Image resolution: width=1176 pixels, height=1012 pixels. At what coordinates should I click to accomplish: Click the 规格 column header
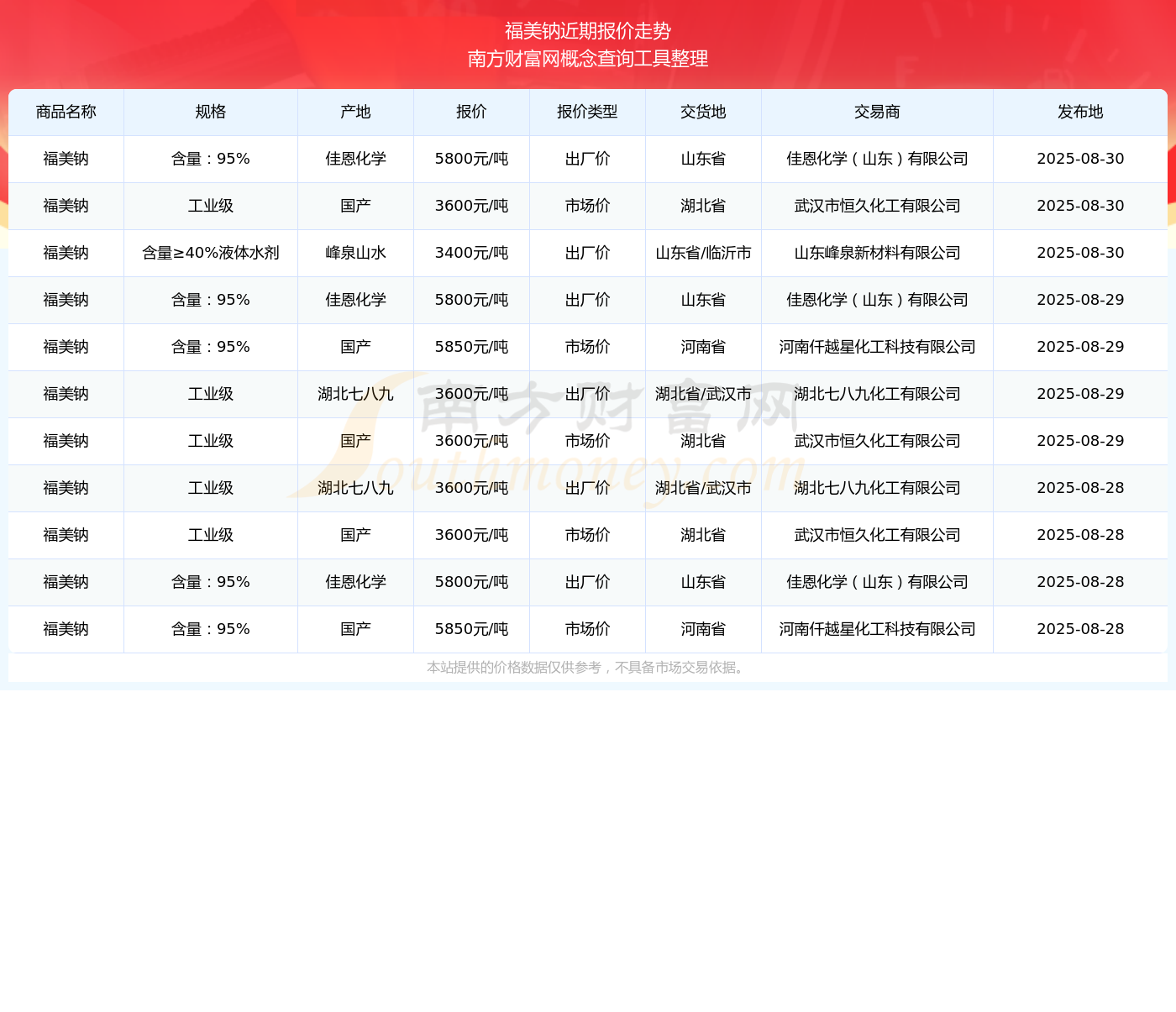[x=211, y=112]
